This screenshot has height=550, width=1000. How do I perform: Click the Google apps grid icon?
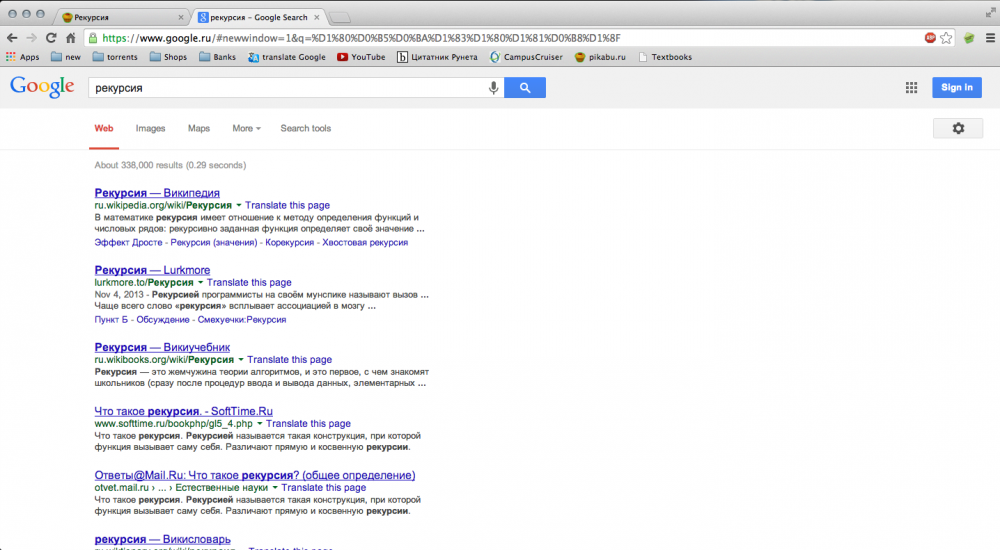(911, 88)
